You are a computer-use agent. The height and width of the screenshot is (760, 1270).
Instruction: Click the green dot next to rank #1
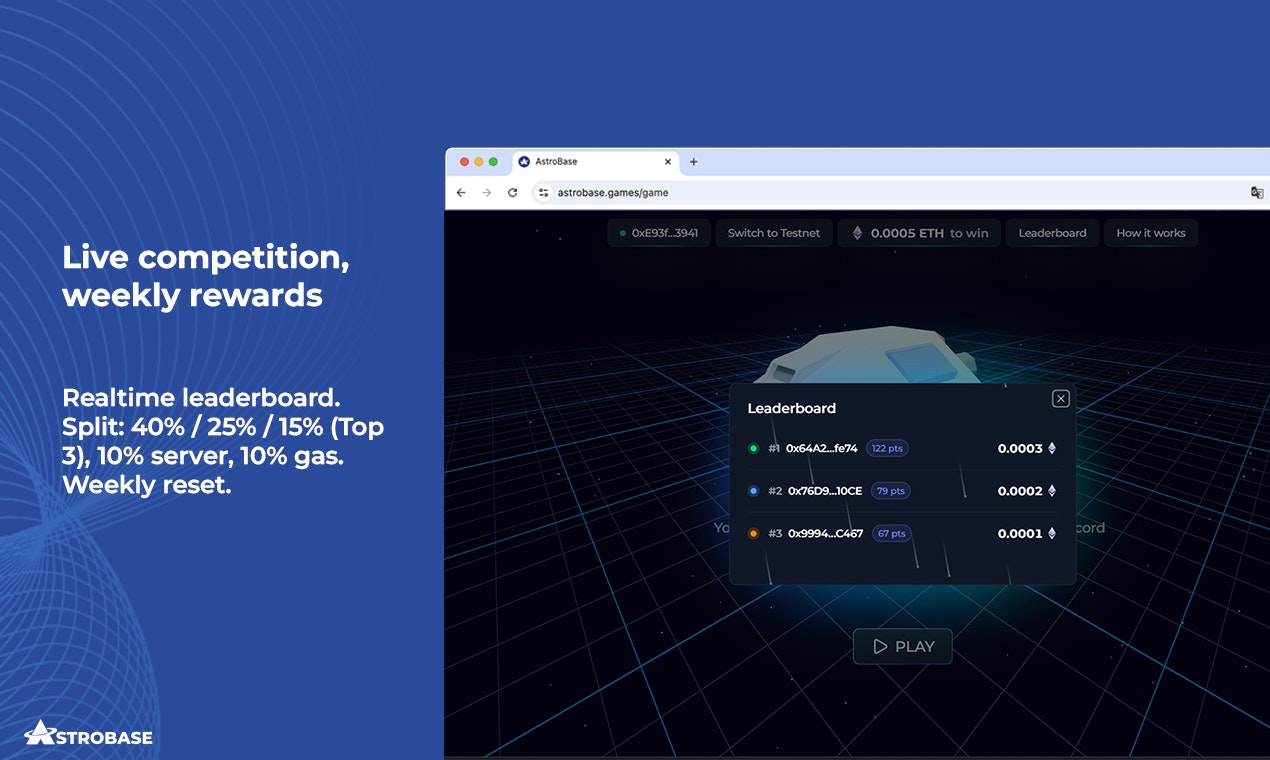coord(753,448)
